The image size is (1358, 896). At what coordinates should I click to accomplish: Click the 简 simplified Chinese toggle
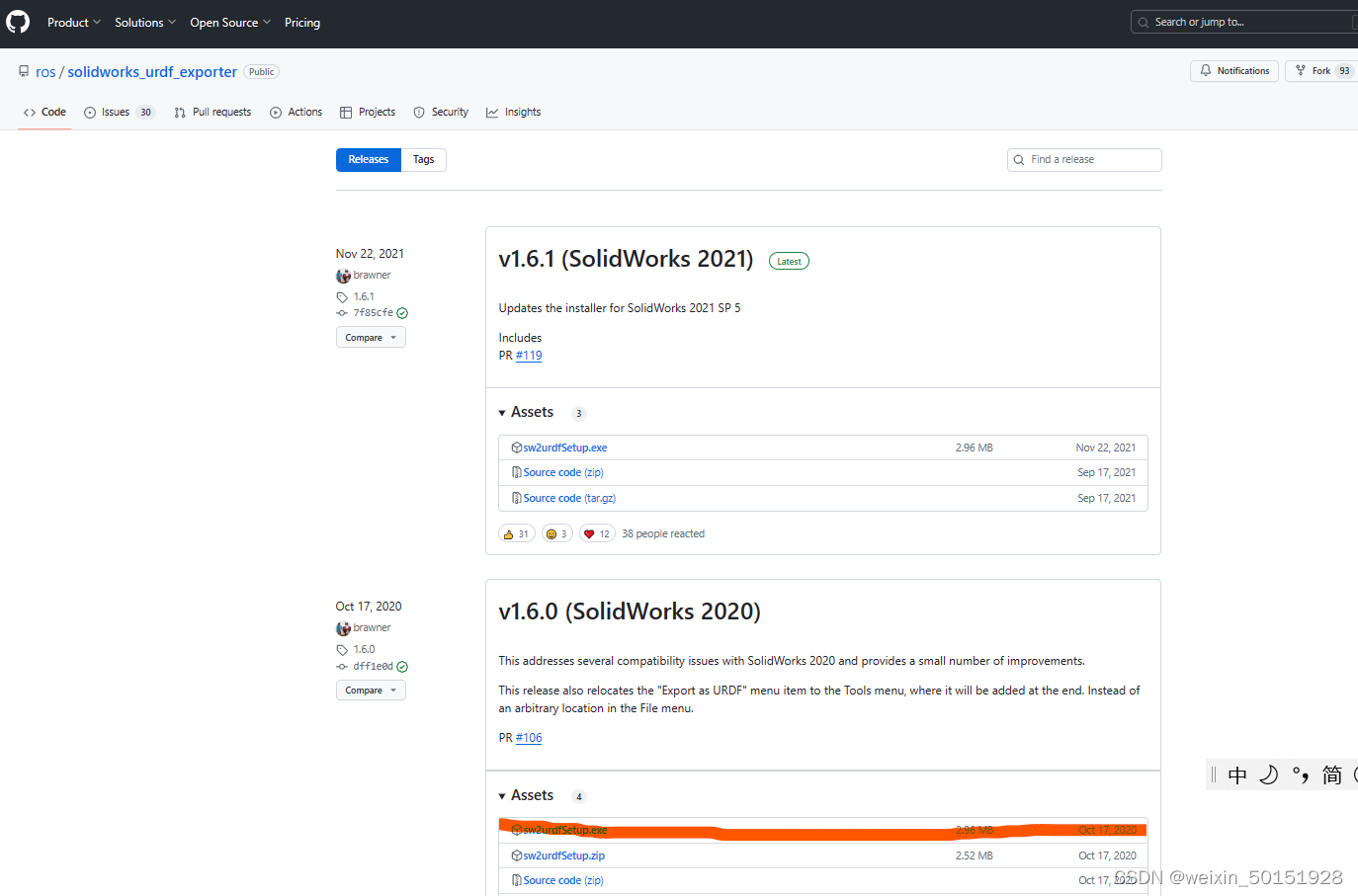tap(1332, 775)
